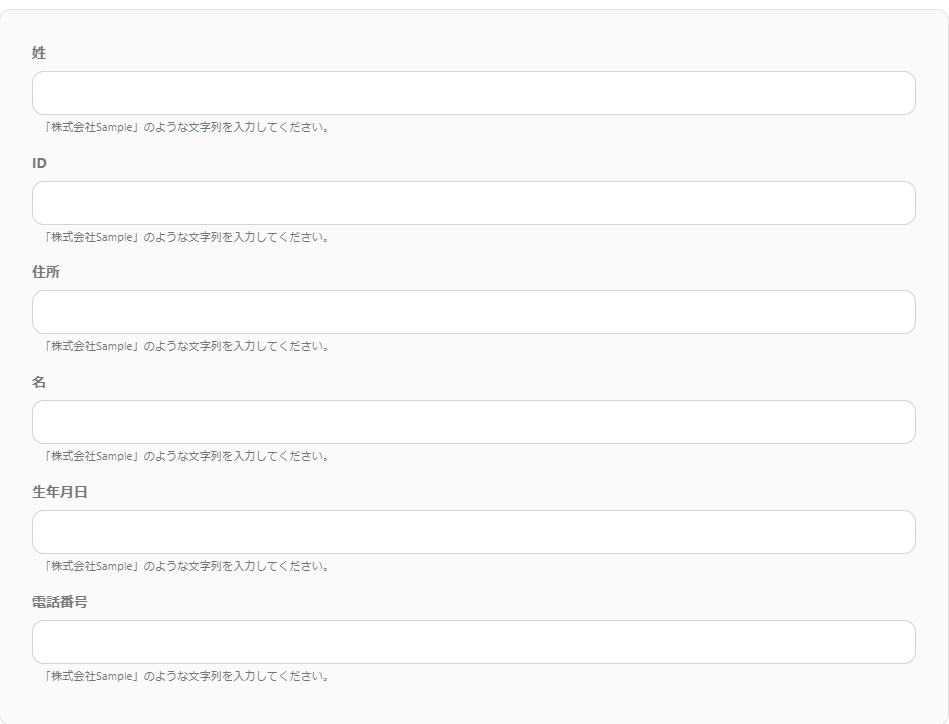949x724 pixels.
Task: Activate the 生年月日 input field
Action: (473, 532)
